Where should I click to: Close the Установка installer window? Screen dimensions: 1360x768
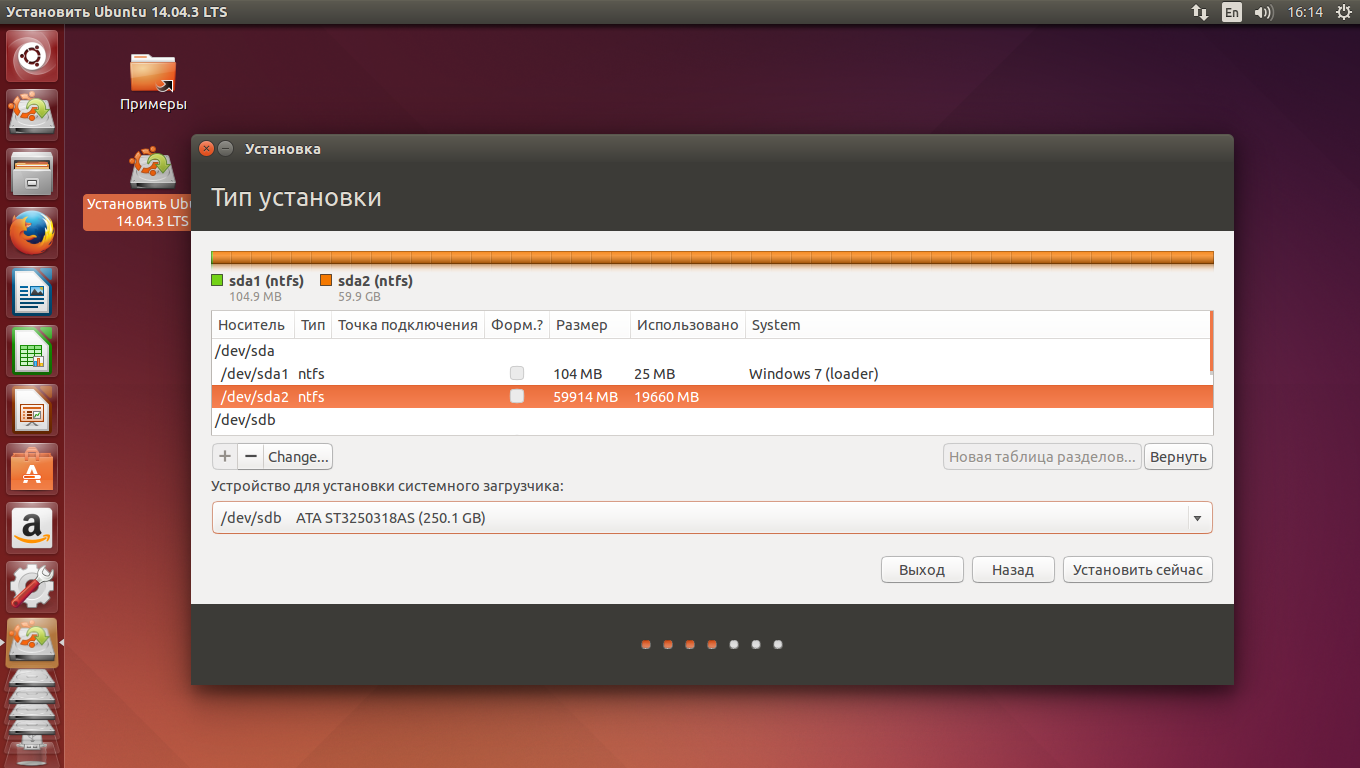point(206,149)
